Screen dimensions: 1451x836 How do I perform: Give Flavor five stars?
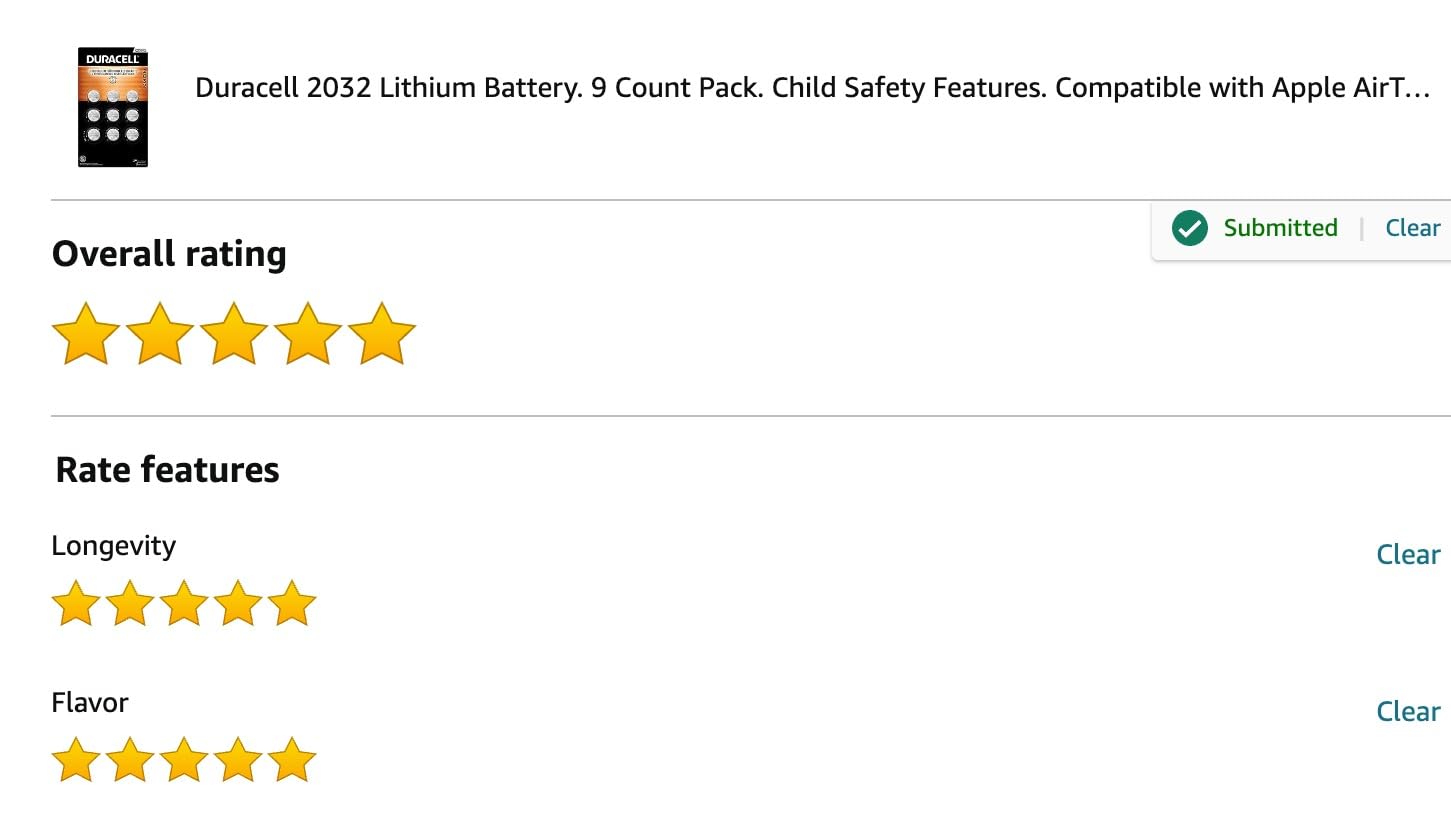coord(292,761)
